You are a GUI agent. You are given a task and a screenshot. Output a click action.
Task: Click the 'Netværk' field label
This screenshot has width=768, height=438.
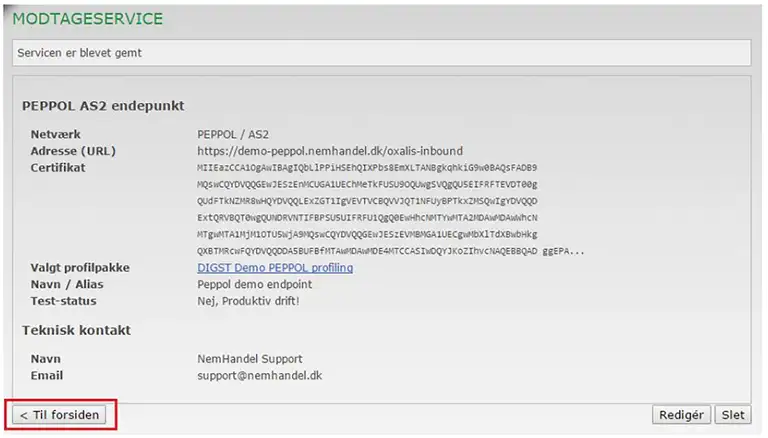[x=56, y=134]
